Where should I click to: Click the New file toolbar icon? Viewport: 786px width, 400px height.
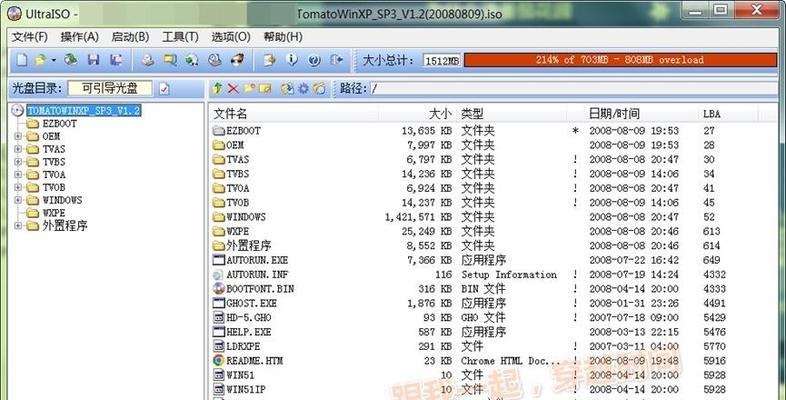point(22,60)
